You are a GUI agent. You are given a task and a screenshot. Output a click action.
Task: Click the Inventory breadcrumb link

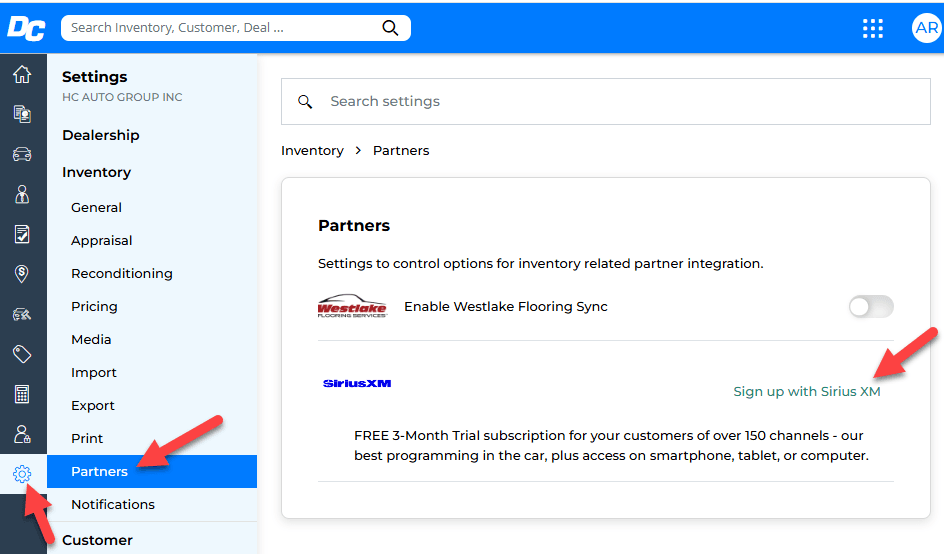(312, 150)
